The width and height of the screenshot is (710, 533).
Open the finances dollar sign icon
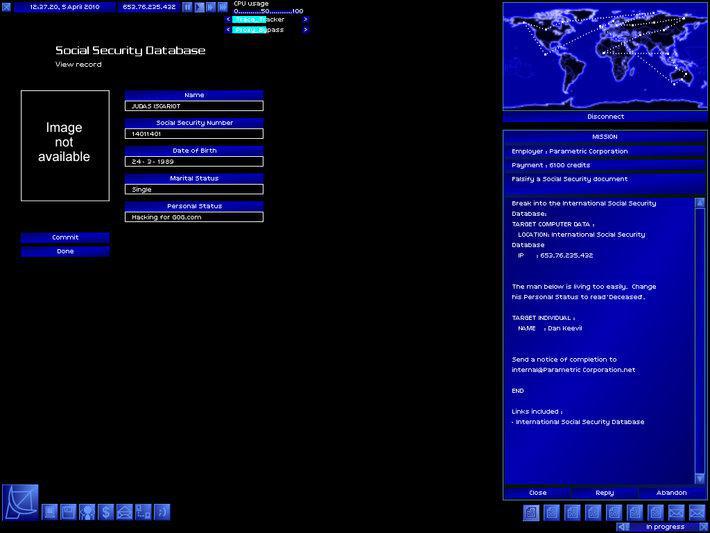[x=106, y=512]
